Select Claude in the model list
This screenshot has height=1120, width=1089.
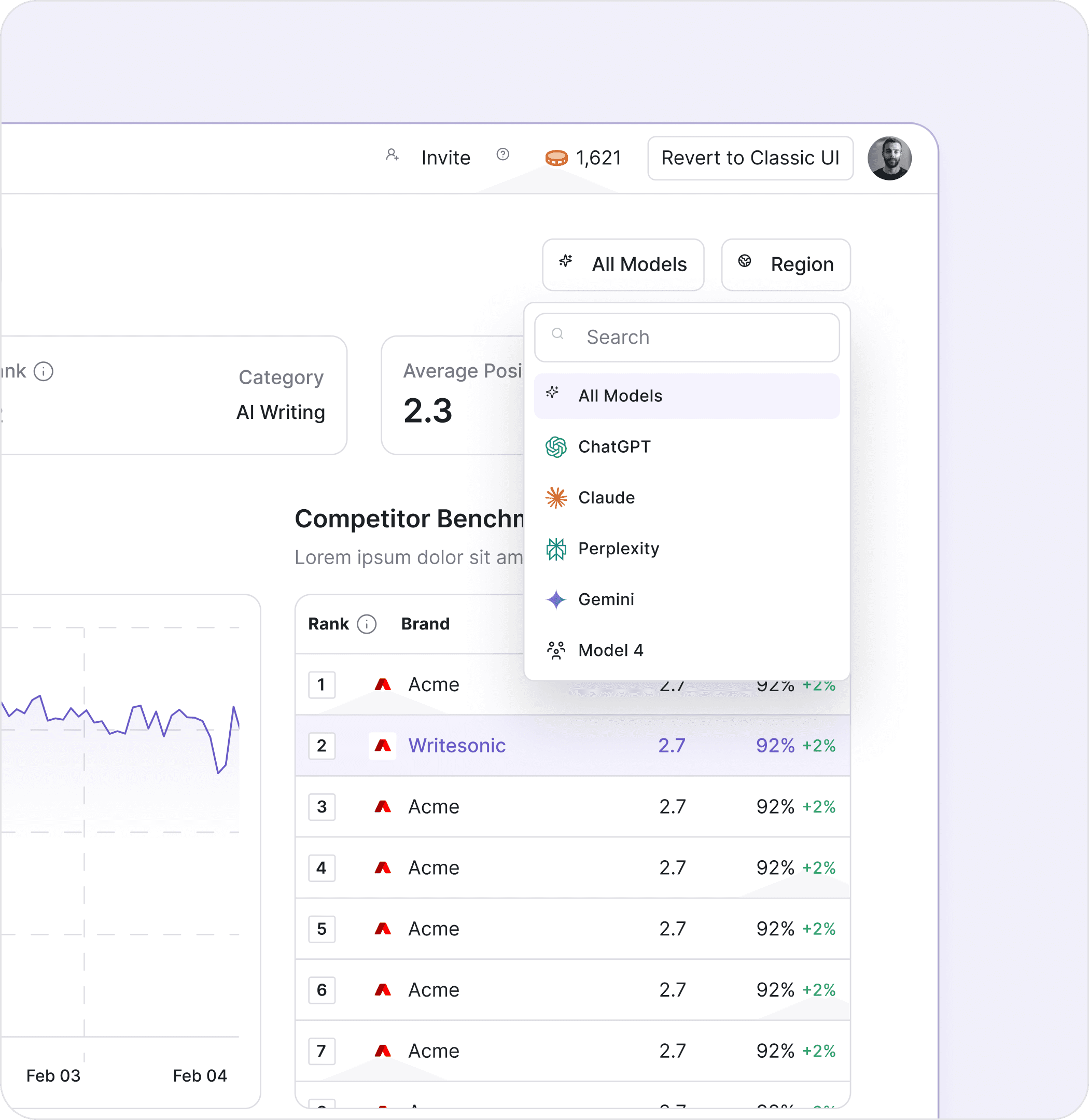(x=606, y=498)
